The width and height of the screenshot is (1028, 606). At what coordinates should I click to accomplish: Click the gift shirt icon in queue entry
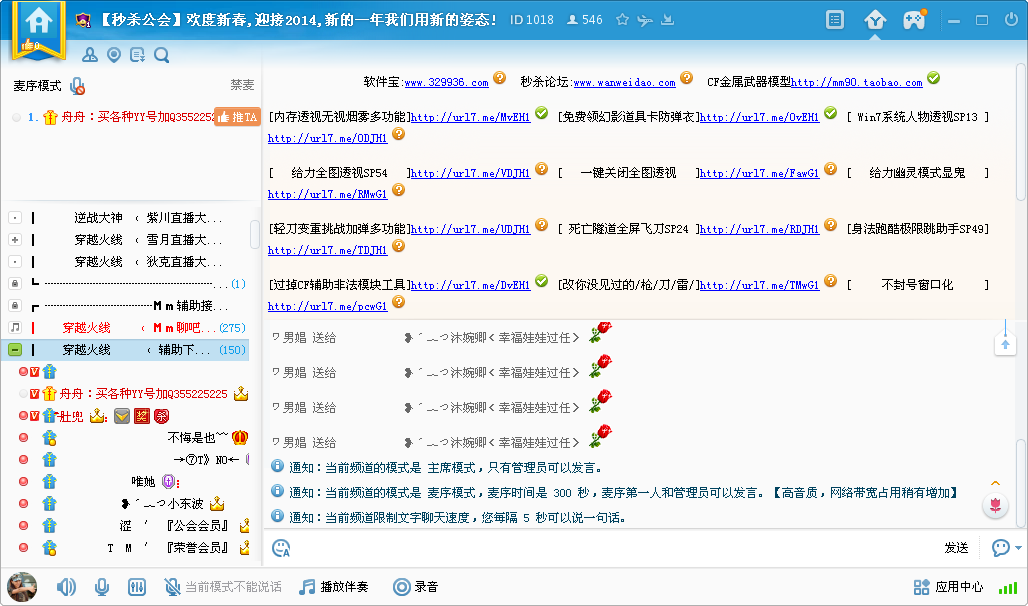[x=50, y=117]
